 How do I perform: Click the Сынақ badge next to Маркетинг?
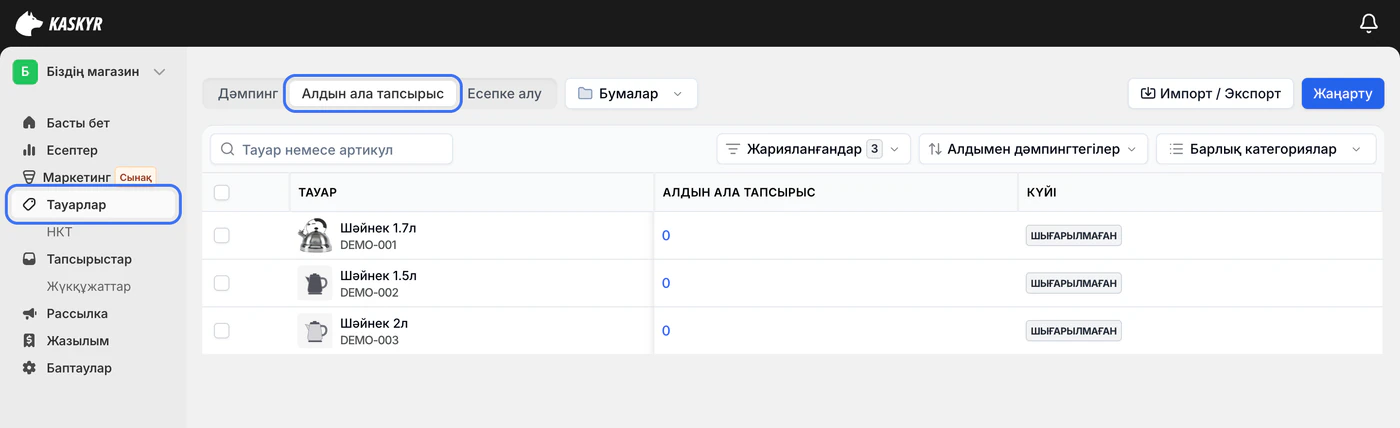pos(136,177)
